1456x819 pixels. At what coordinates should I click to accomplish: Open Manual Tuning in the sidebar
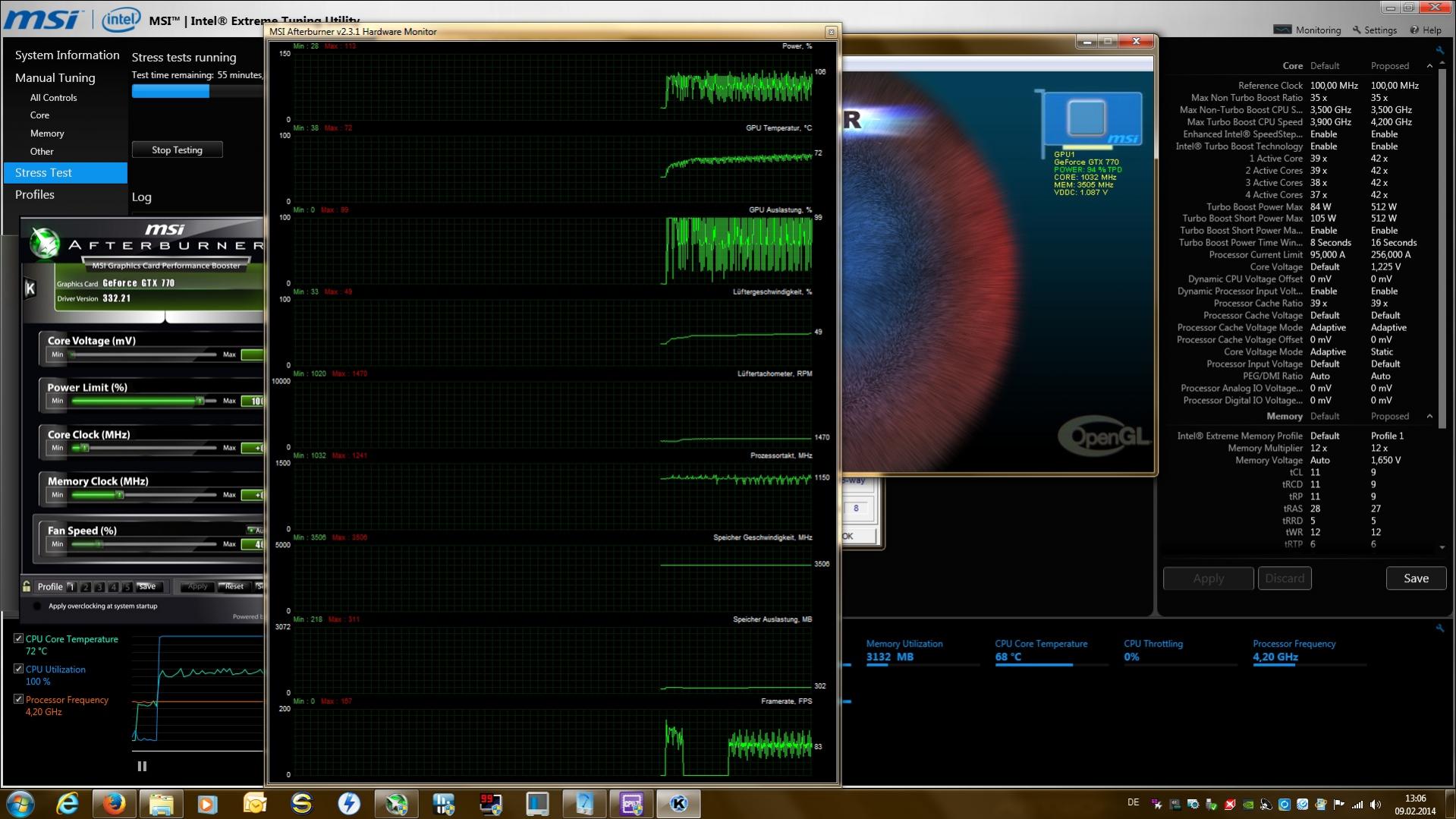55,77
